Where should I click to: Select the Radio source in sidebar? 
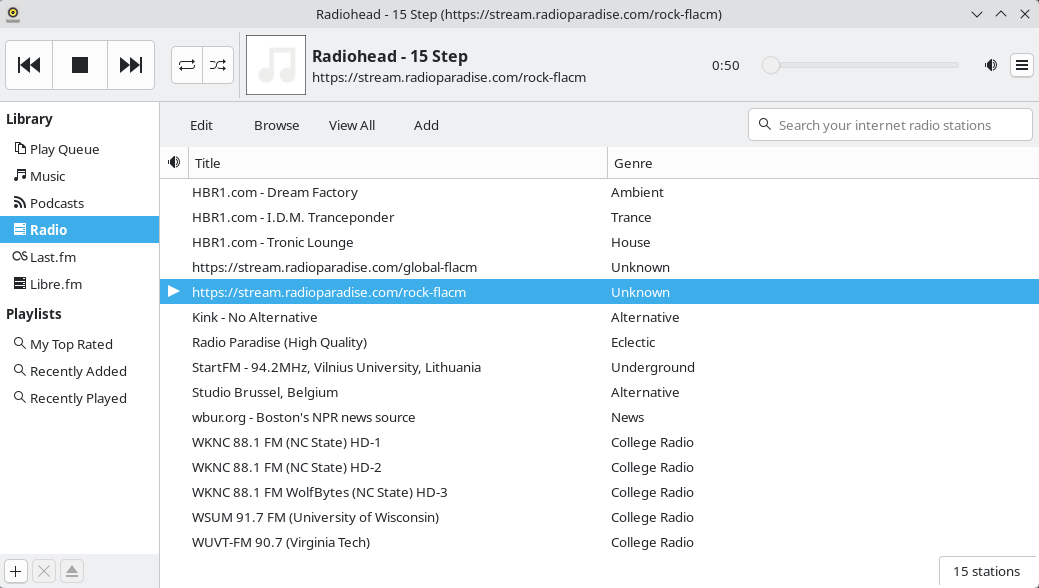[x=80, y=229]
